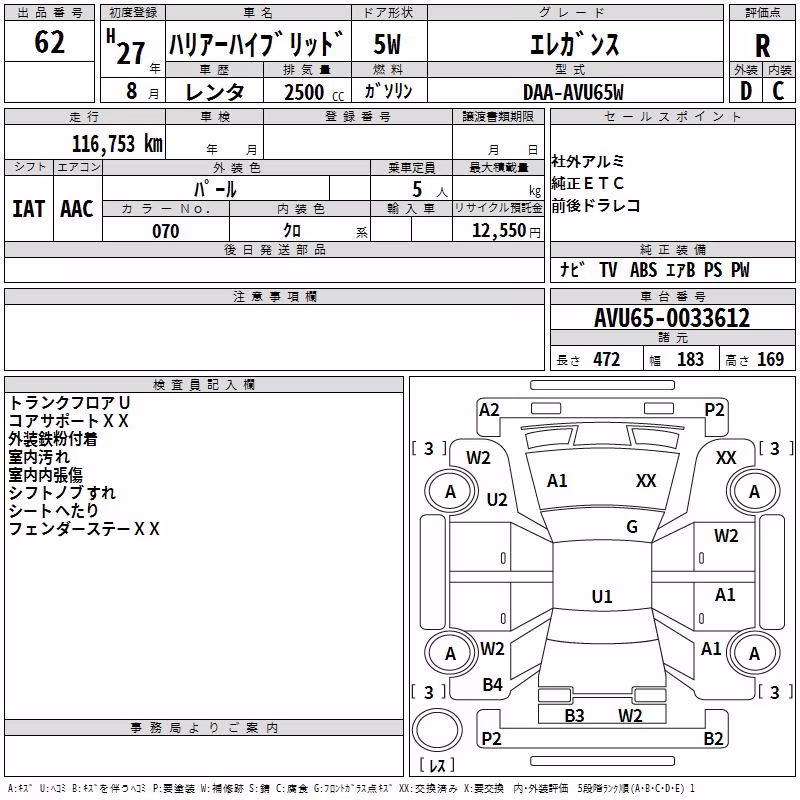Click the length value 472
Viewport: 800px width, 800px height.
pyautogui.click(x=607, y=360)
